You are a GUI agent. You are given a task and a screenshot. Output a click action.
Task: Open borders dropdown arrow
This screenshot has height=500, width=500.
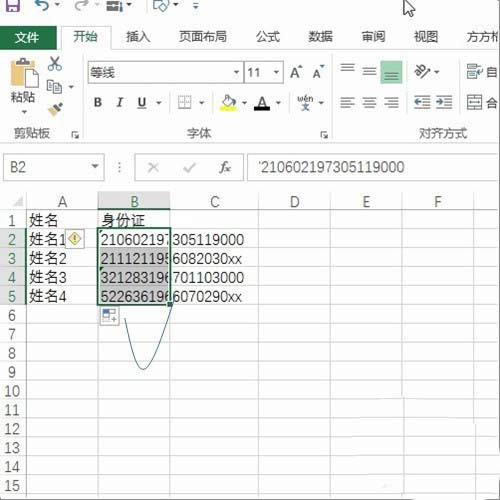click(201, 103)
